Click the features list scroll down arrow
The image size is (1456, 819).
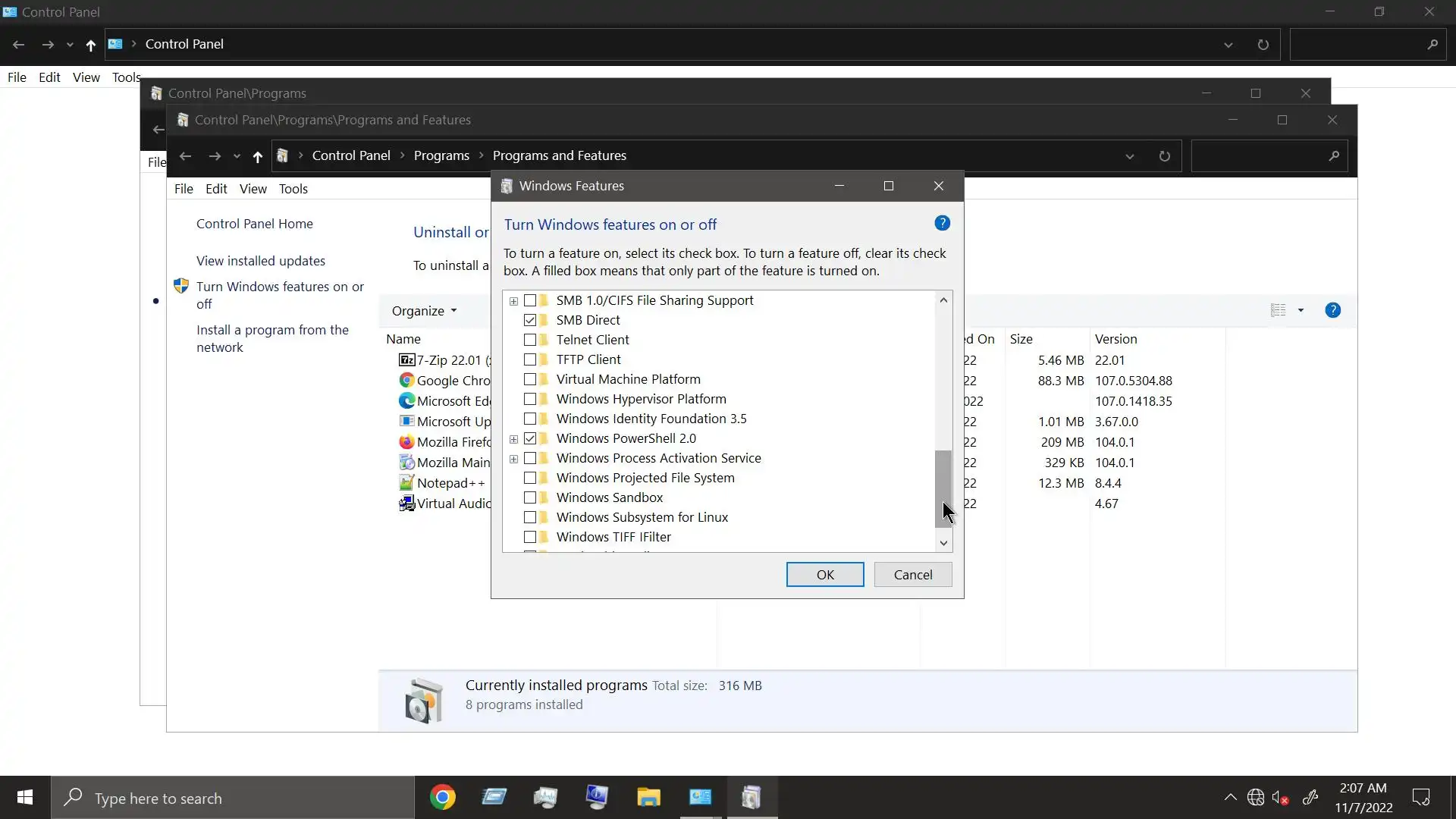click(x=943, y=543)
